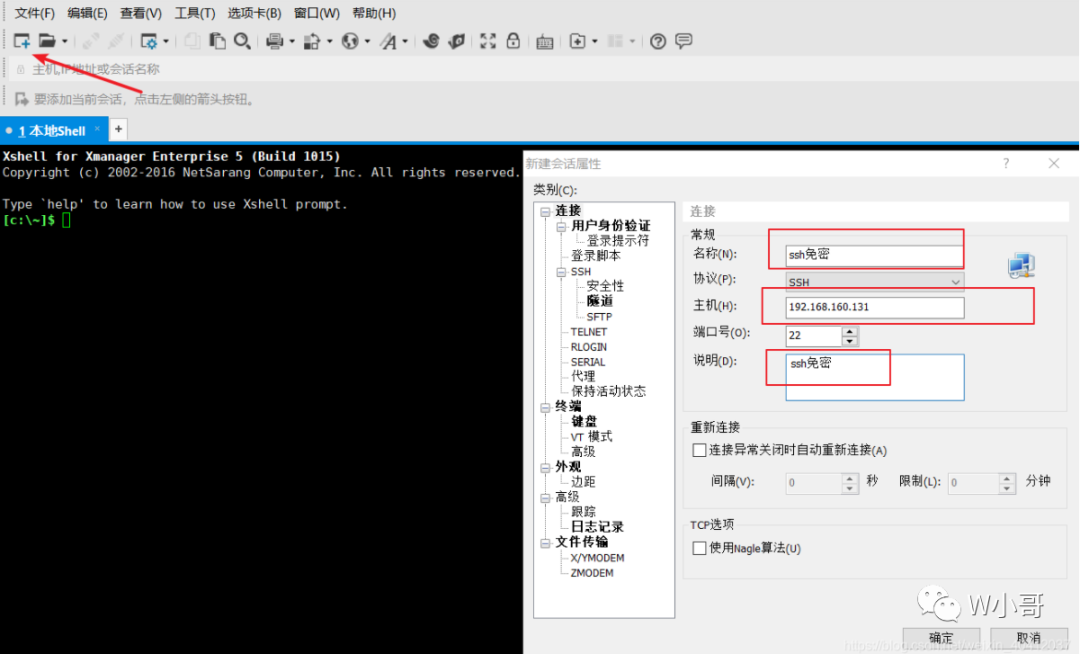
Task: Click the keyboard key mapping icon
Action: (545, 42)
